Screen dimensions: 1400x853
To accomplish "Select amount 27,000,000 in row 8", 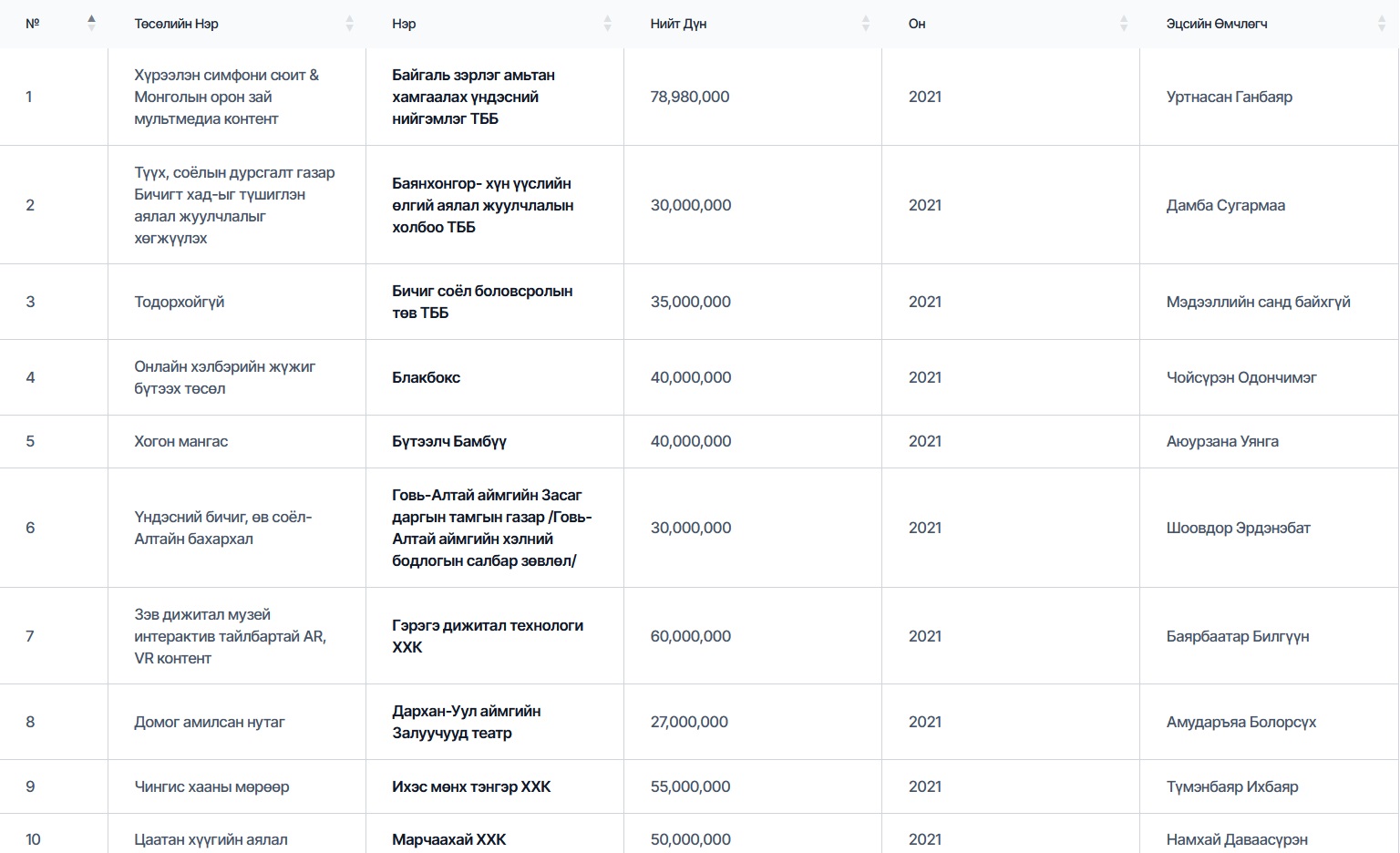I will pos(688,722).
